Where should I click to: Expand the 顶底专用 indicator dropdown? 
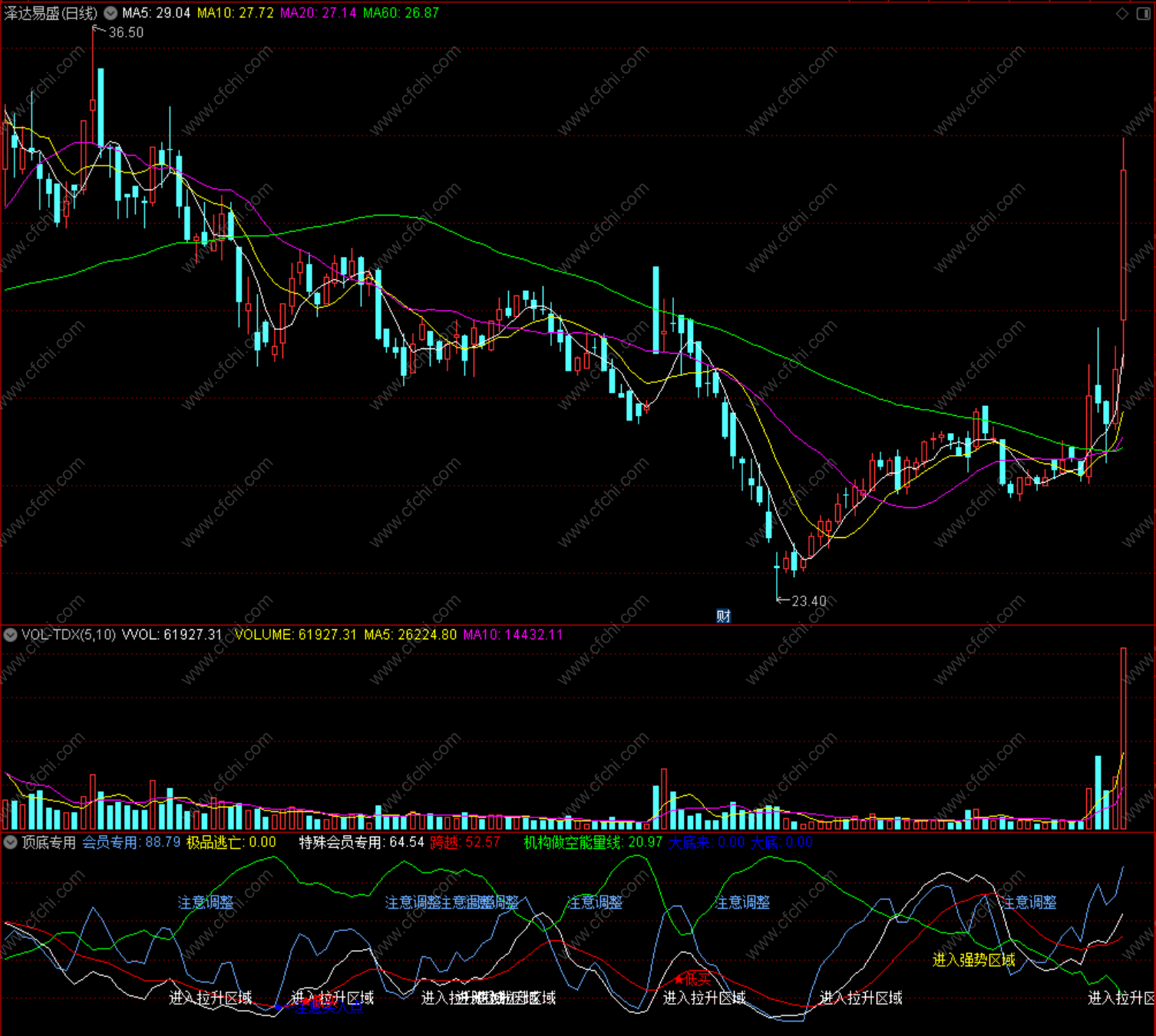tap(11, 842)
